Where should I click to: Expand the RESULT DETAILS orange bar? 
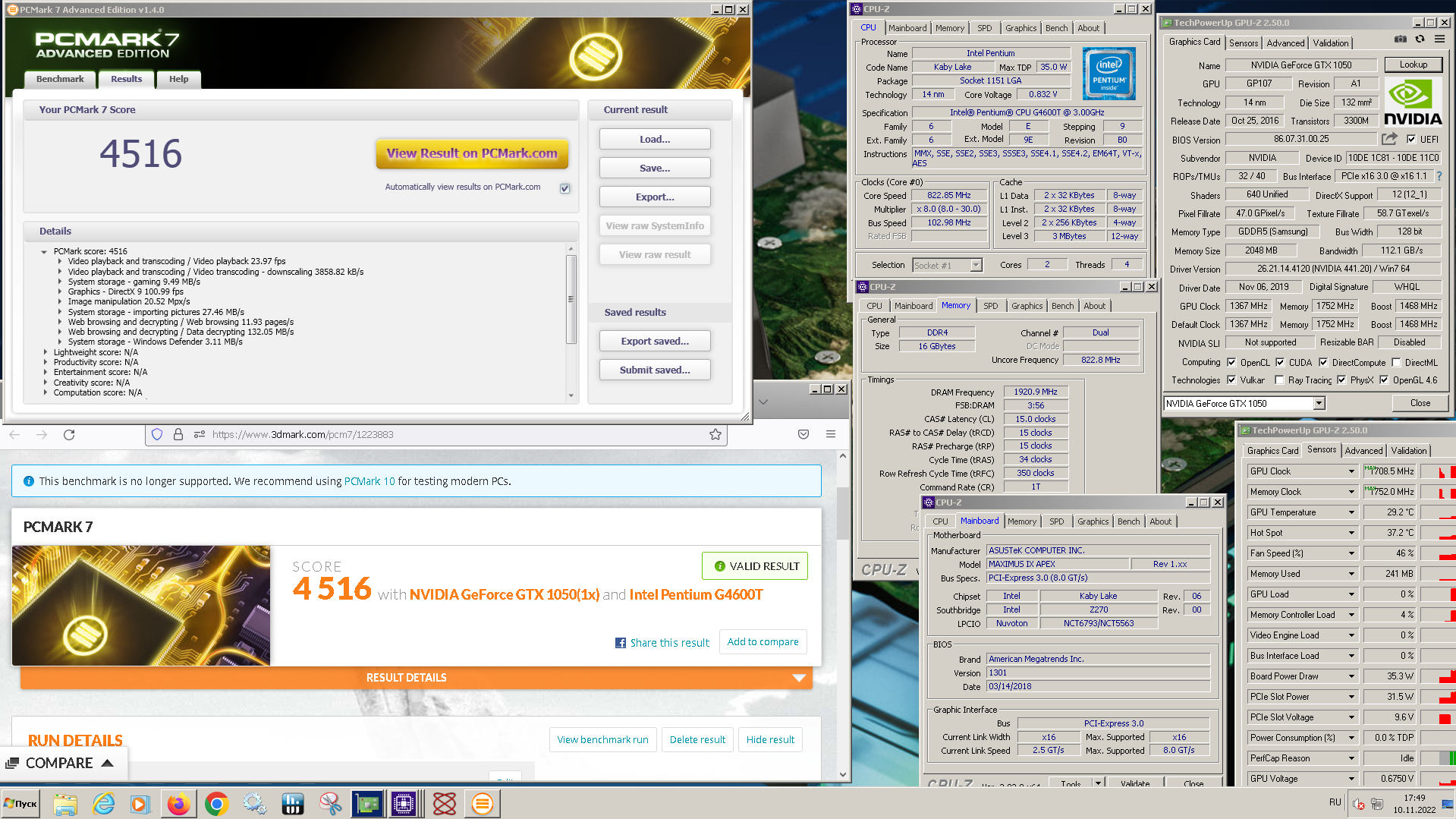pyautogui.click(x=417, y=678)
